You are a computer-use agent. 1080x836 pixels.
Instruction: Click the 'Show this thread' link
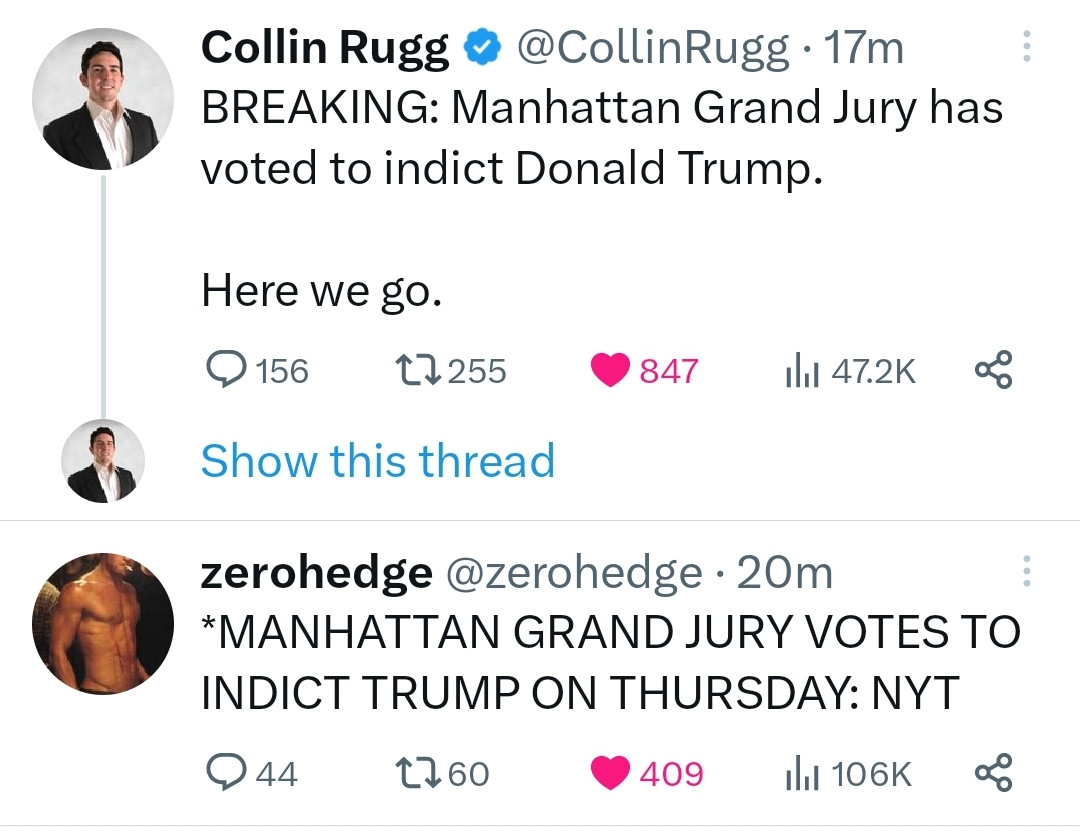pos(377,461)
